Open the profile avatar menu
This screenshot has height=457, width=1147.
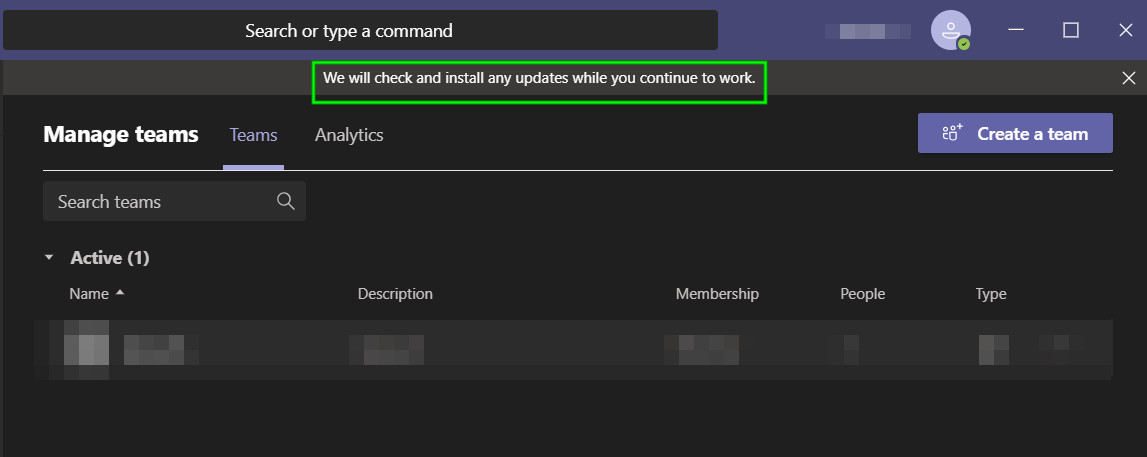[x=949, y=29]
